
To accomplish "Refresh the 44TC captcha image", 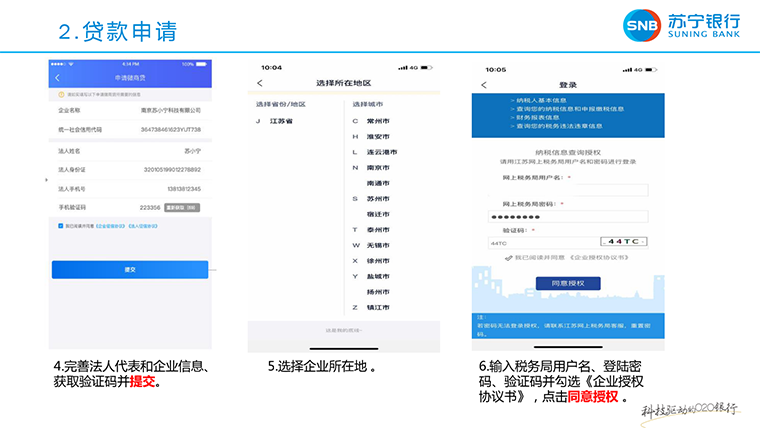I will (x=624, y=241).
